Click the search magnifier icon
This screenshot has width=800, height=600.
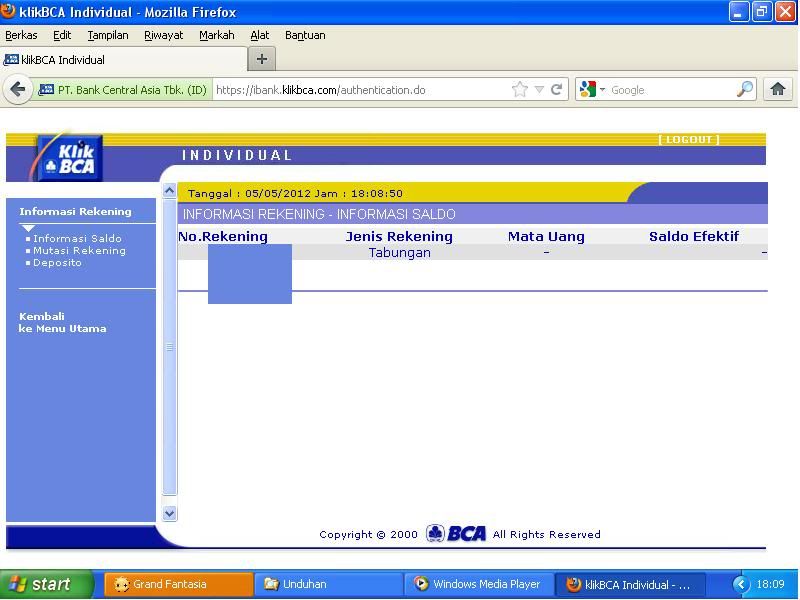click(x=744, y=90)
